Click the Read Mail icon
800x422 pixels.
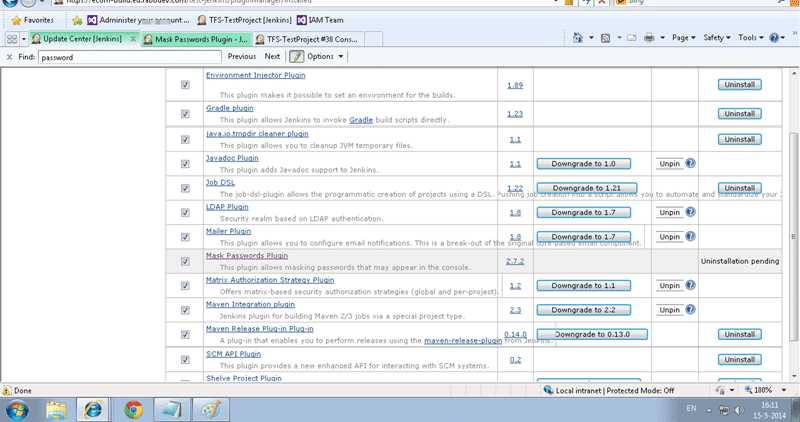(x=632, y=38)
